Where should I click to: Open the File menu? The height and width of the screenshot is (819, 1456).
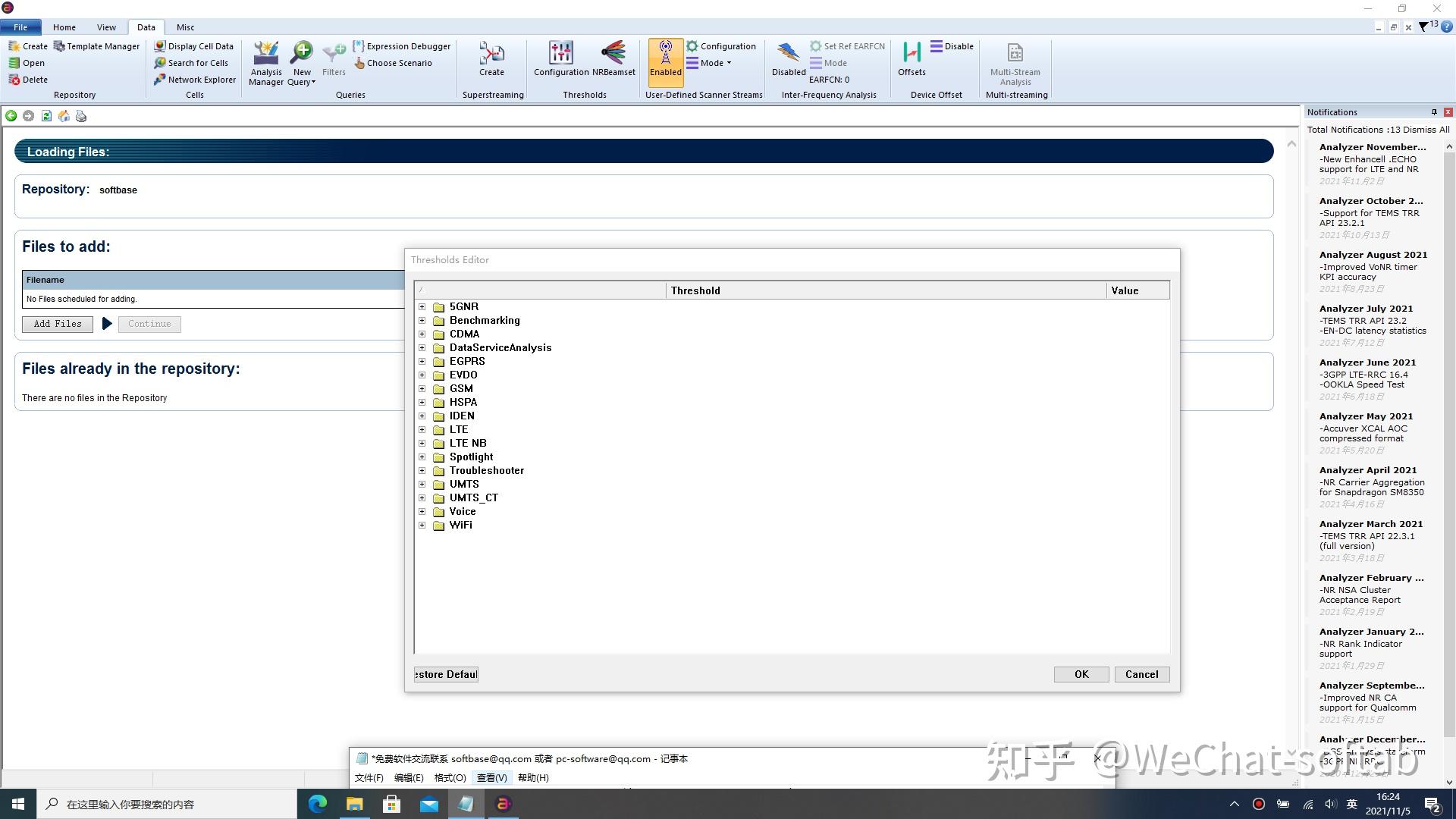point(20,27)
